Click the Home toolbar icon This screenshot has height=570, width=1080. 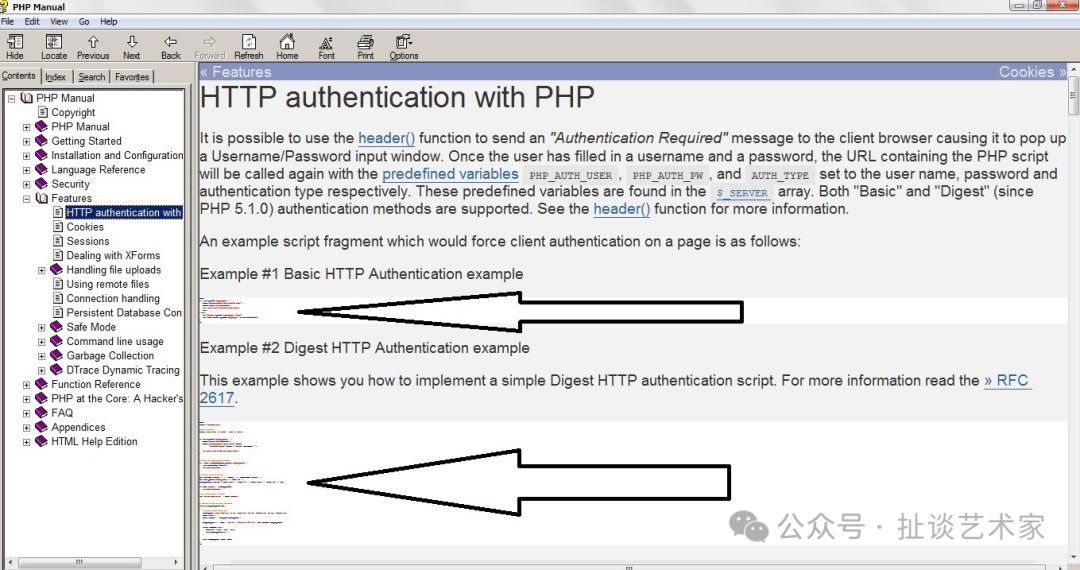(x=287, y=41)
